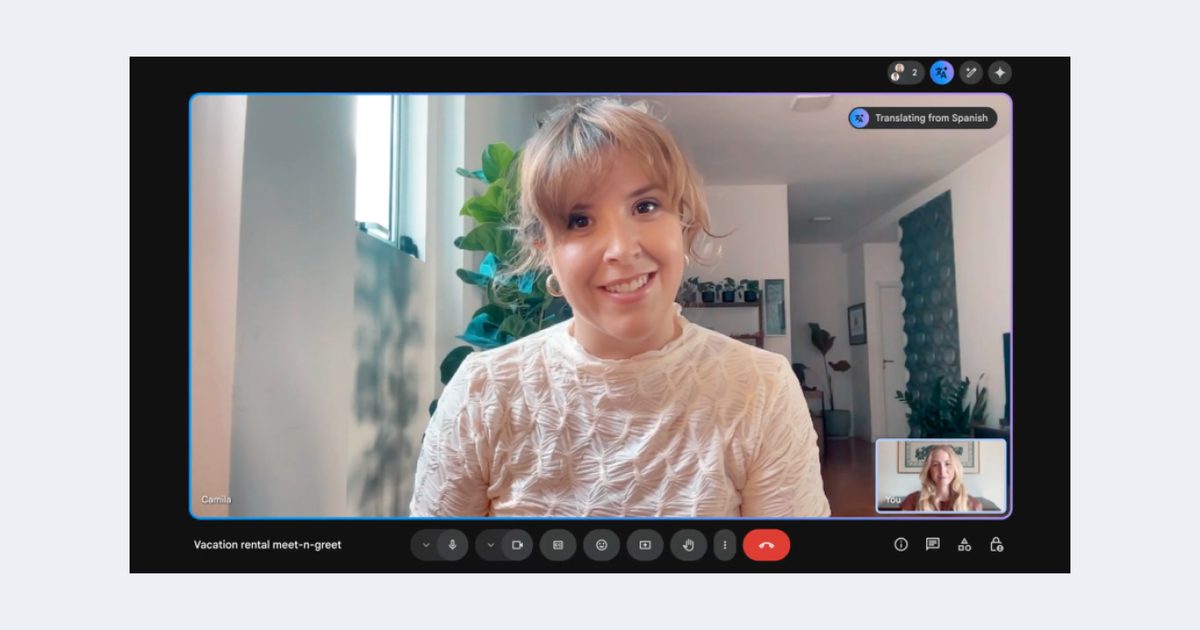
Task: Click the "Translating from Spanish" indicator chip
Action: (923, 118)
